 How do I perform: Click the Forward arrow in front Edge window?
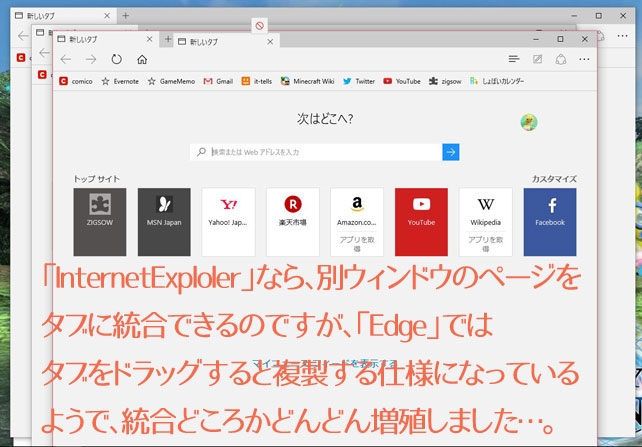(x=91, y=59)
